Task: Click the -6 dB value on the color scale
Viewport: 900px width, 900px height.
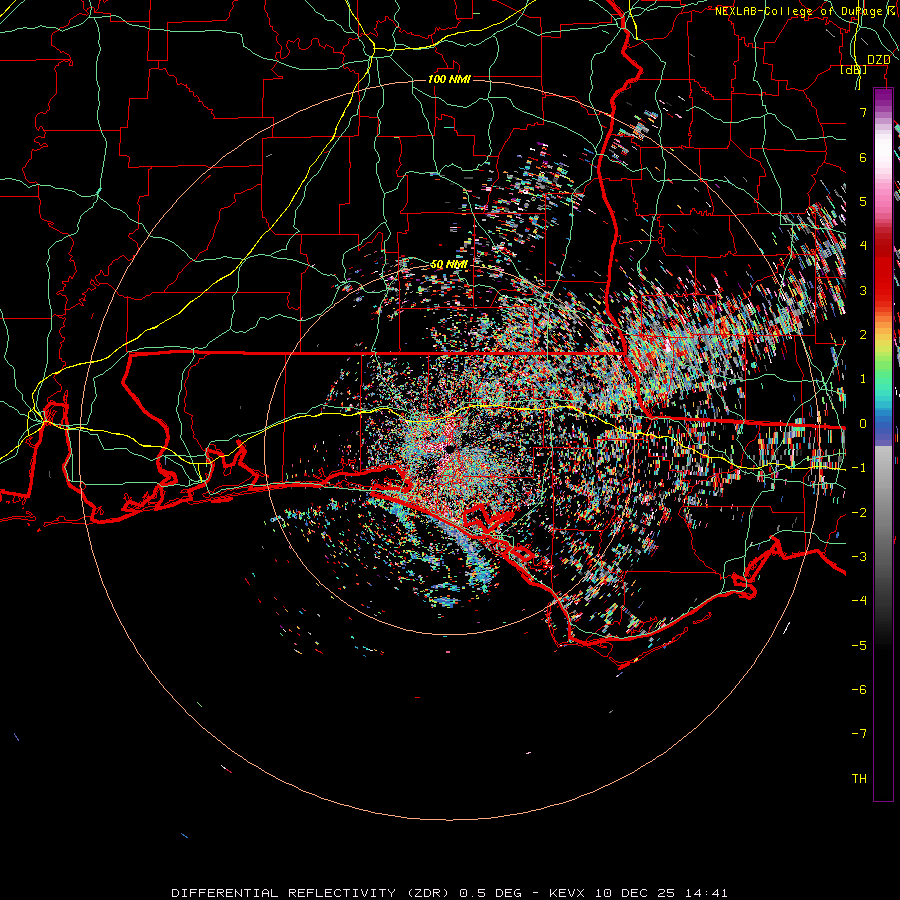Action: (859, 690)
